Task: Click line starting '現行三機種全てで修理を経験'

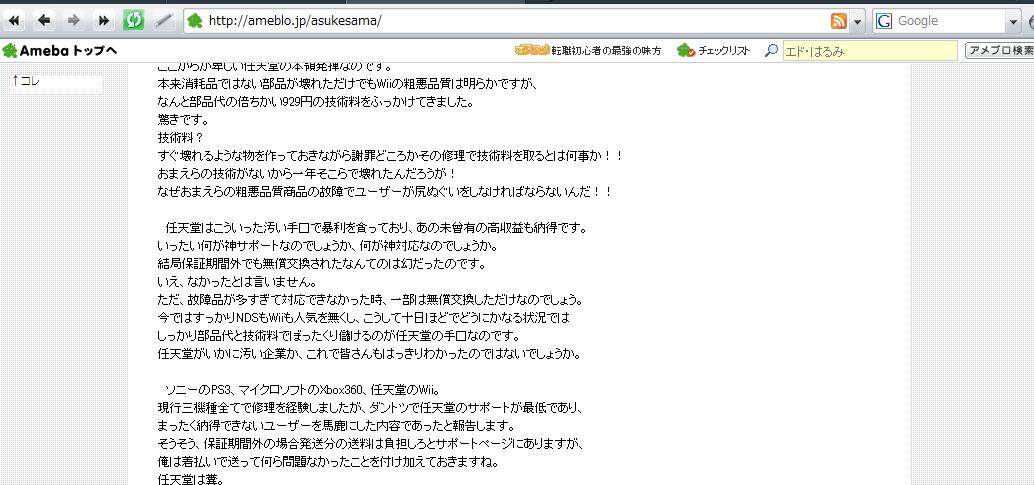Action: click(370, 408)
